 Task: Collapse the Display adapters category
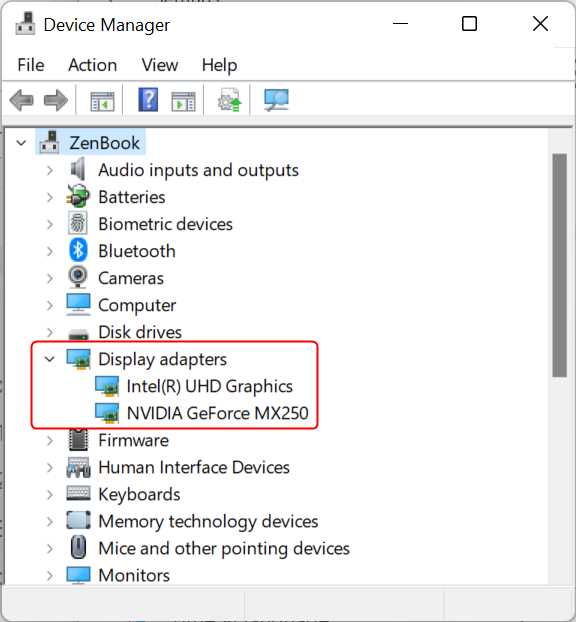click(x=50, y=359)
